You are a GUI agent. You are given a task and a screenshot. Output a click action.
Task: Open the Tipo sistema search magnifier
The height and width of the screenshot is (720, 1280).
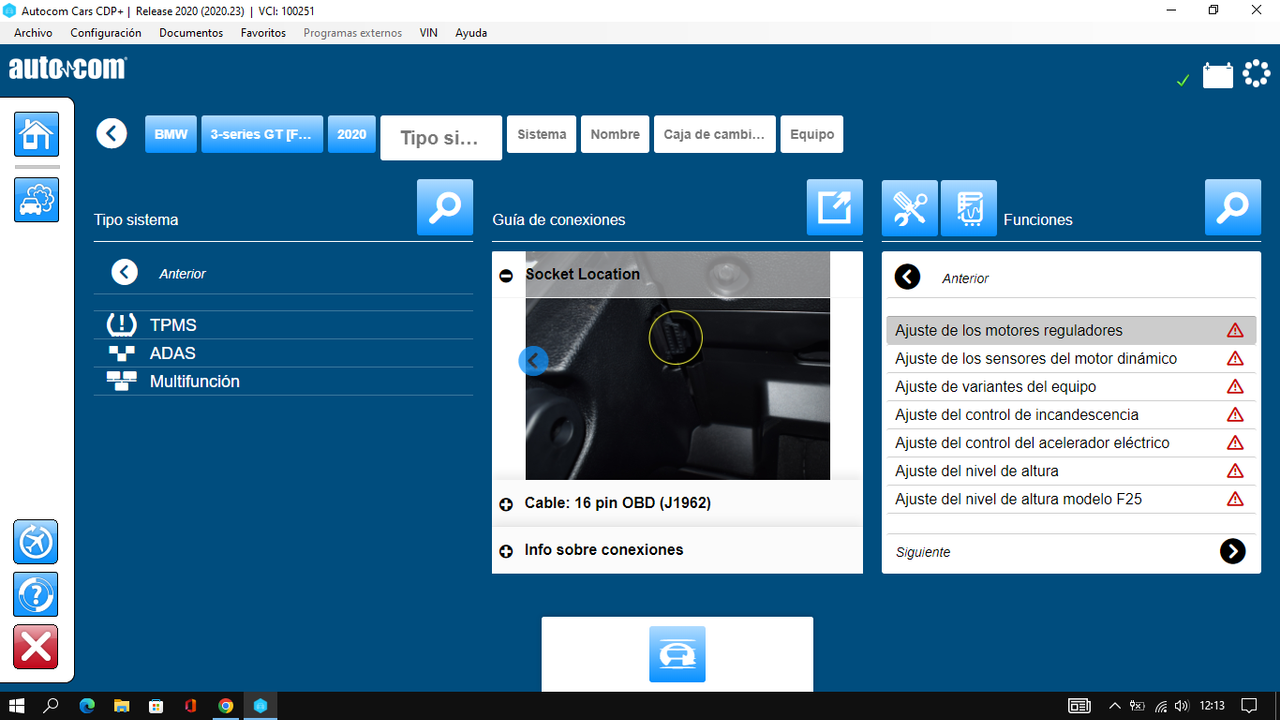point(445,208)
